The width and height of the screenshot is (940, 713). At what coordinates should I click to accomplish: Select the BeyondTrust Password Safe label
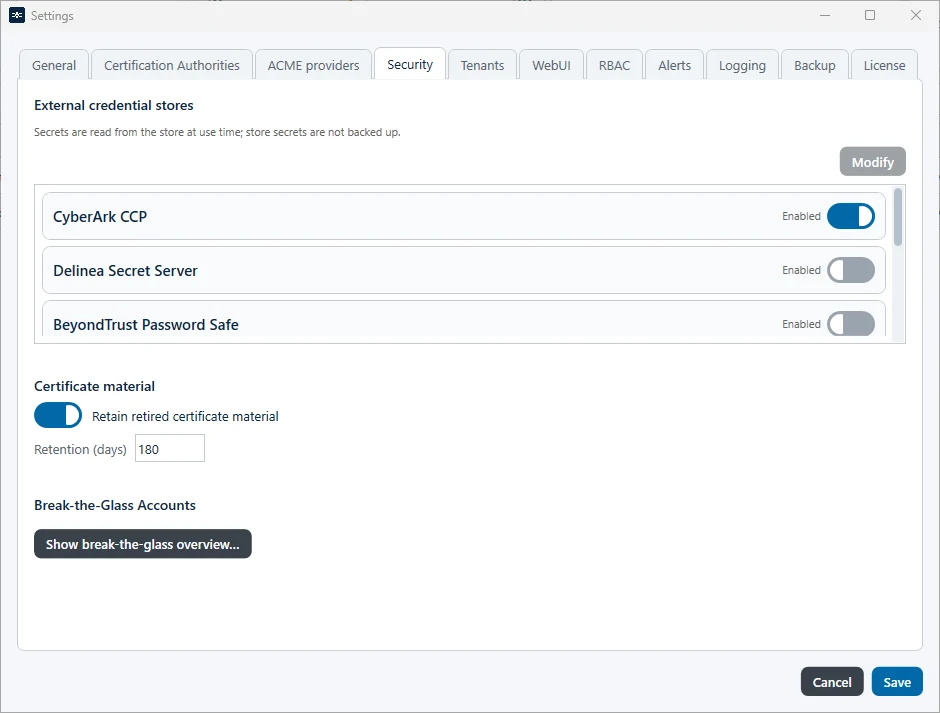click(146, 324)
